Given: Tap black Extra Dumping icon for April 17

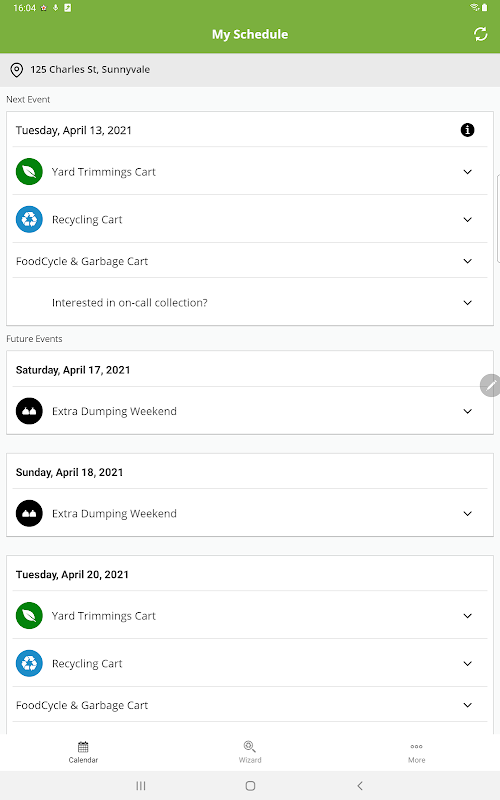Looking at the screenshot, I should pos(29,411).
